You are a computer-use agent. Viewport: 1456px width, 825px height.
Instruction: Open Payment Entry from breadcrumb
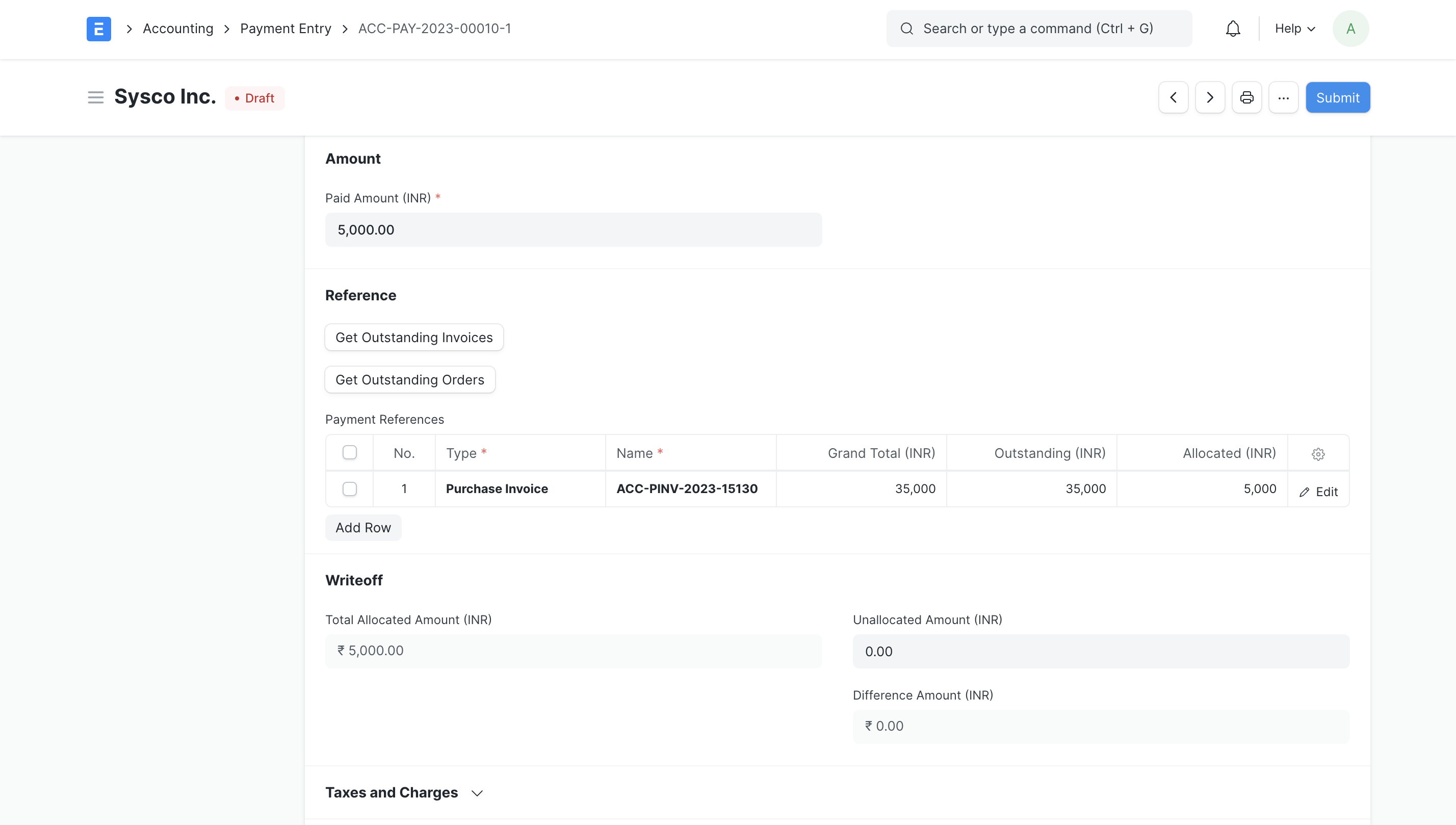coord(285,29)
